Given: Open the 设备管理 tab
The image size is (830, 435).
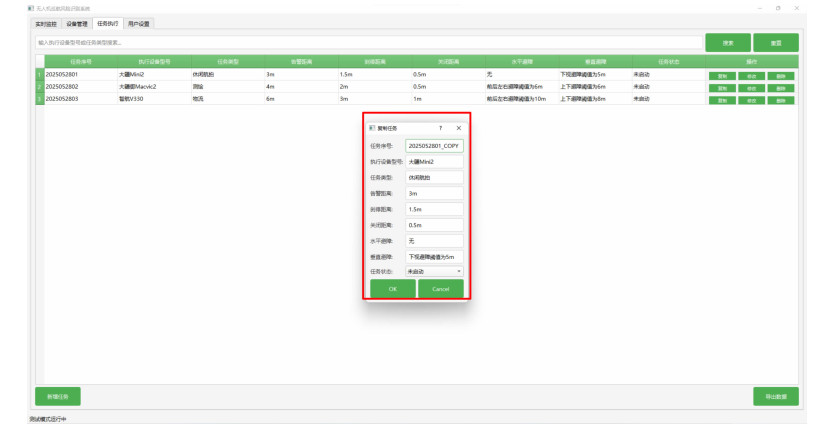Looking at the screenshot, I should point(77,22).
